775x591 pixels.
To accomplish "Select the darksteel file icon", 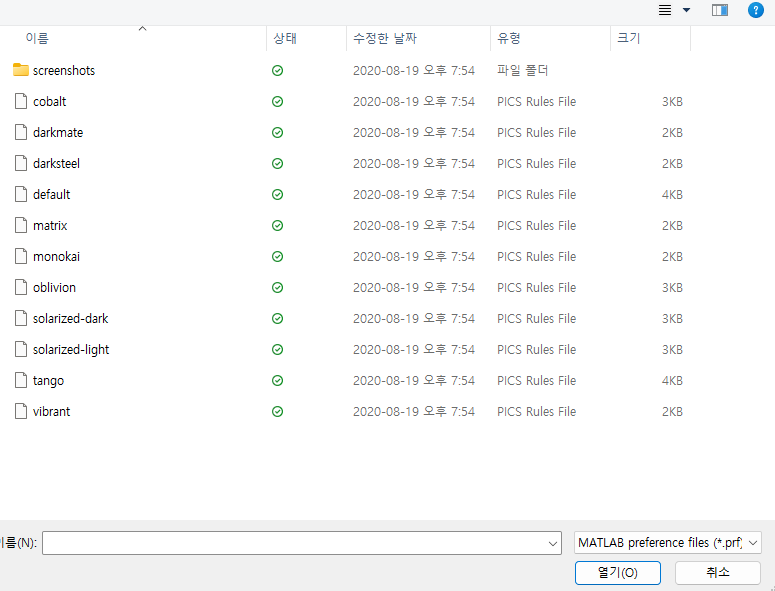I will coord(21,163).
